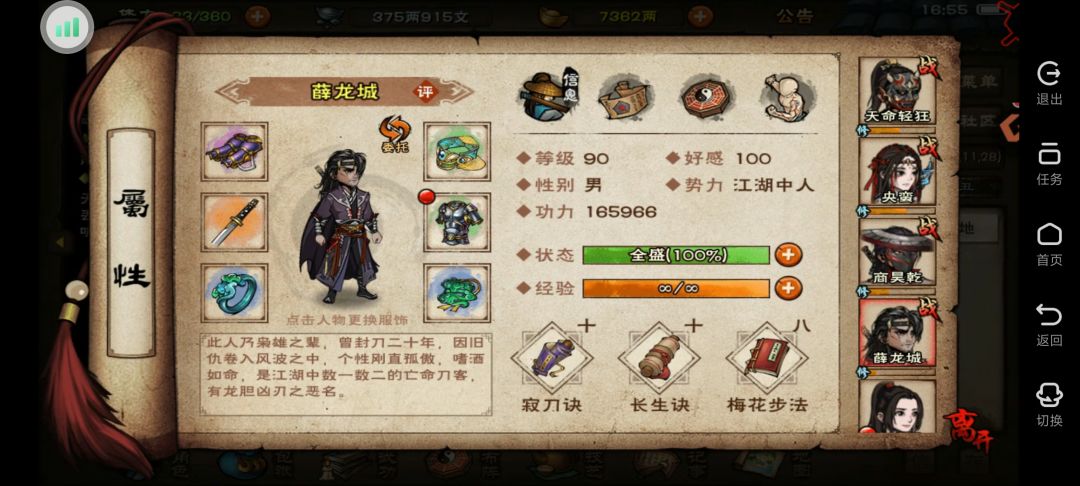This screenshot has width=1080, height=486.
Task: Click the plus button beside 状态 bar
Action: point(789,255)
